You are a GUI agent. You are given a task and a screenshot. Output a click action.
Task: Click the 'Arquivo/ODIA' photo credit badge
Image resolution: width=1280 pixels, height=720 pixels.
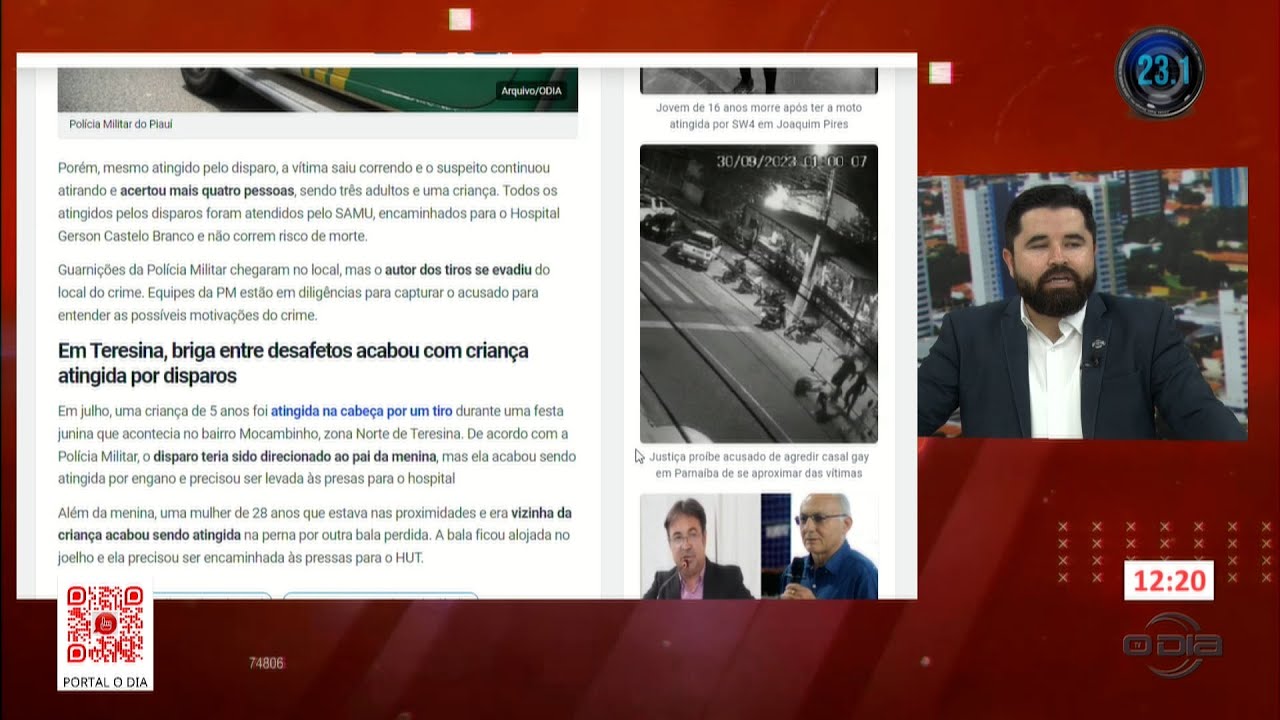point(532,91)
